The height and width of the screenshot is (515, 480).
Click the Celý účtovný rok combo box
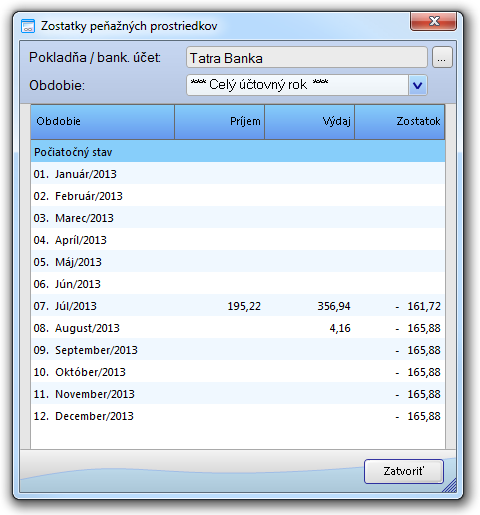pos(307,85)
